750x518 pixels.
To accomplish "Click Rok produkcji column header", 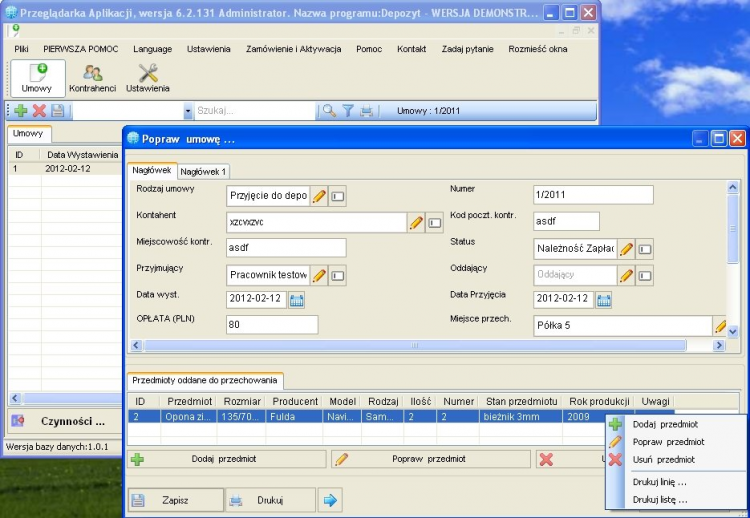I will [599, 402].
